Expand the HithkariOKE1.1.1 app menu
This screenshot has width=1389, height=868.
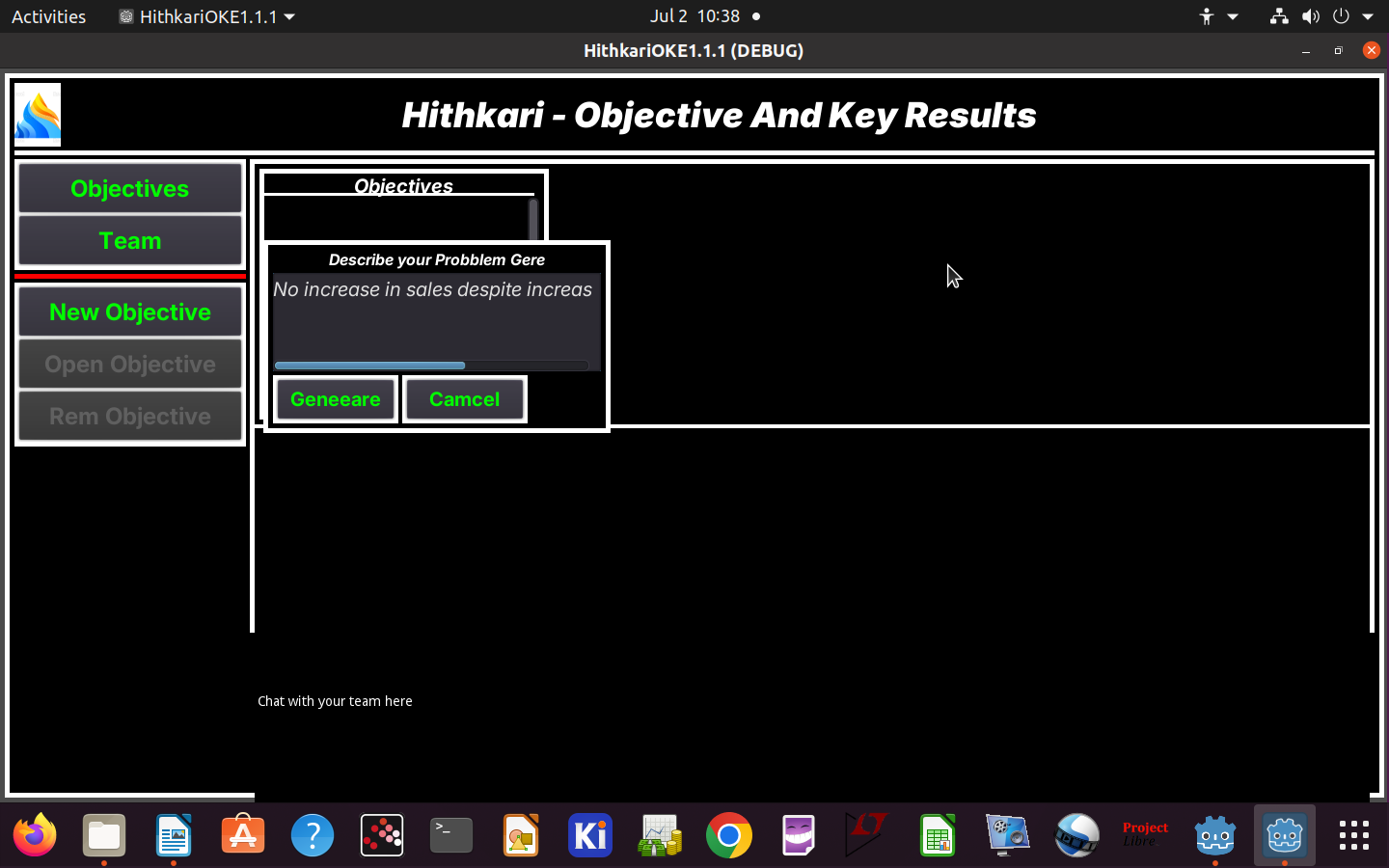(x=207, y=16)
